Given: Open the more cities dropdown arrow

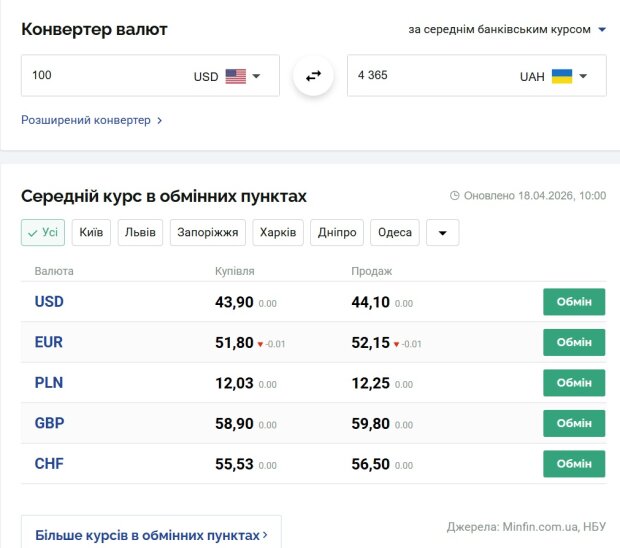Looking at the screenshot, I should (442, 233).
